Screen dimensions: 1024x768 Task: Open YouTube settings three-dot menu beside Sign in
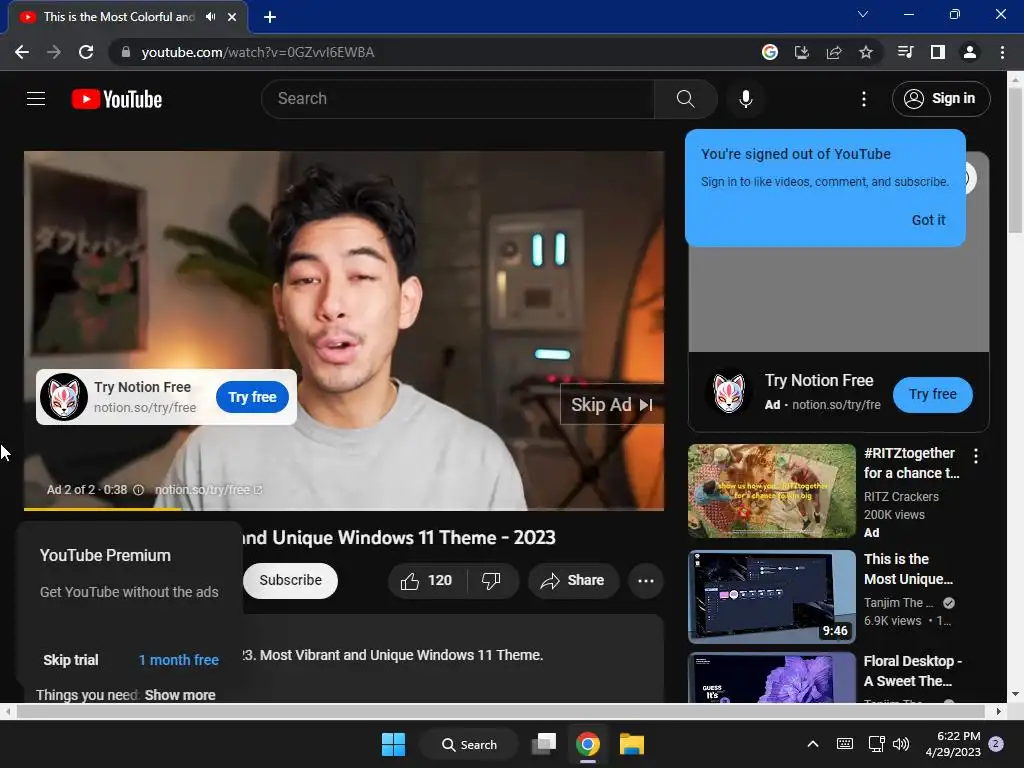(x=863, y=99)
